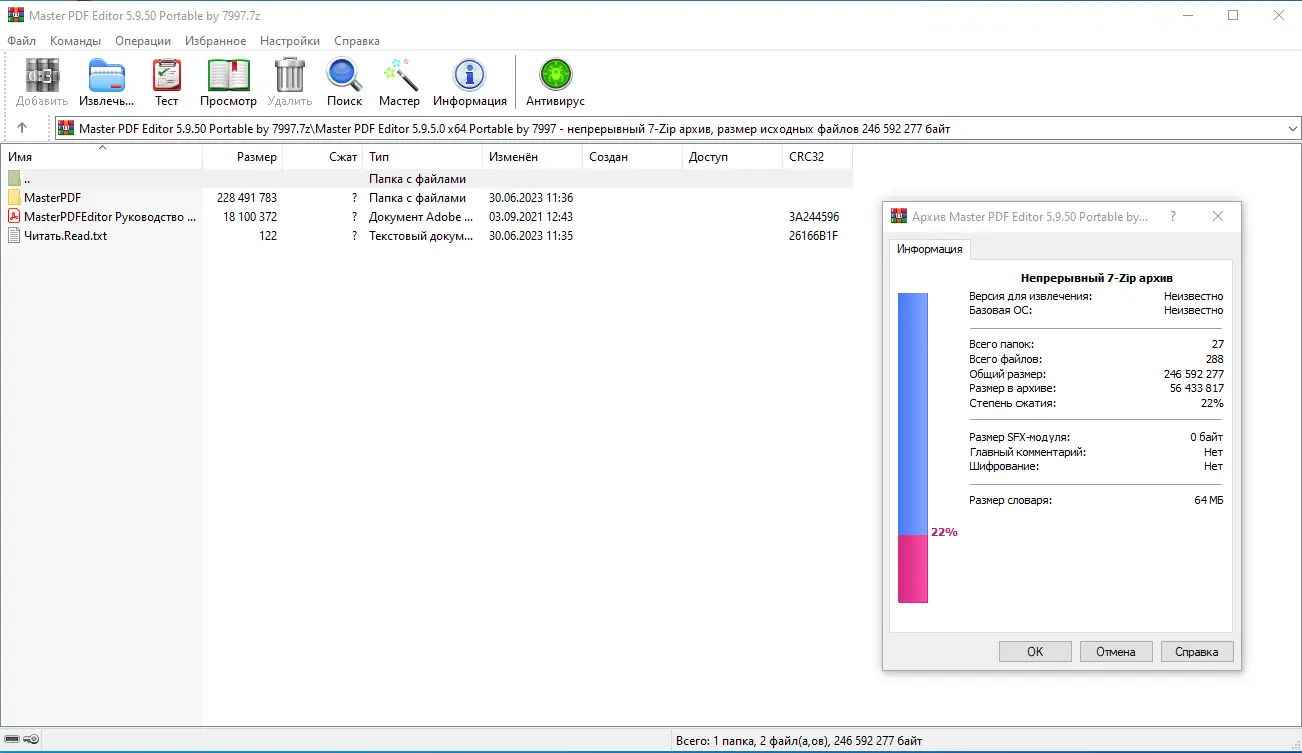Select the Извлечь (Extract) toolbar icon
This screenshot has width=1302, height=753.
106,80
